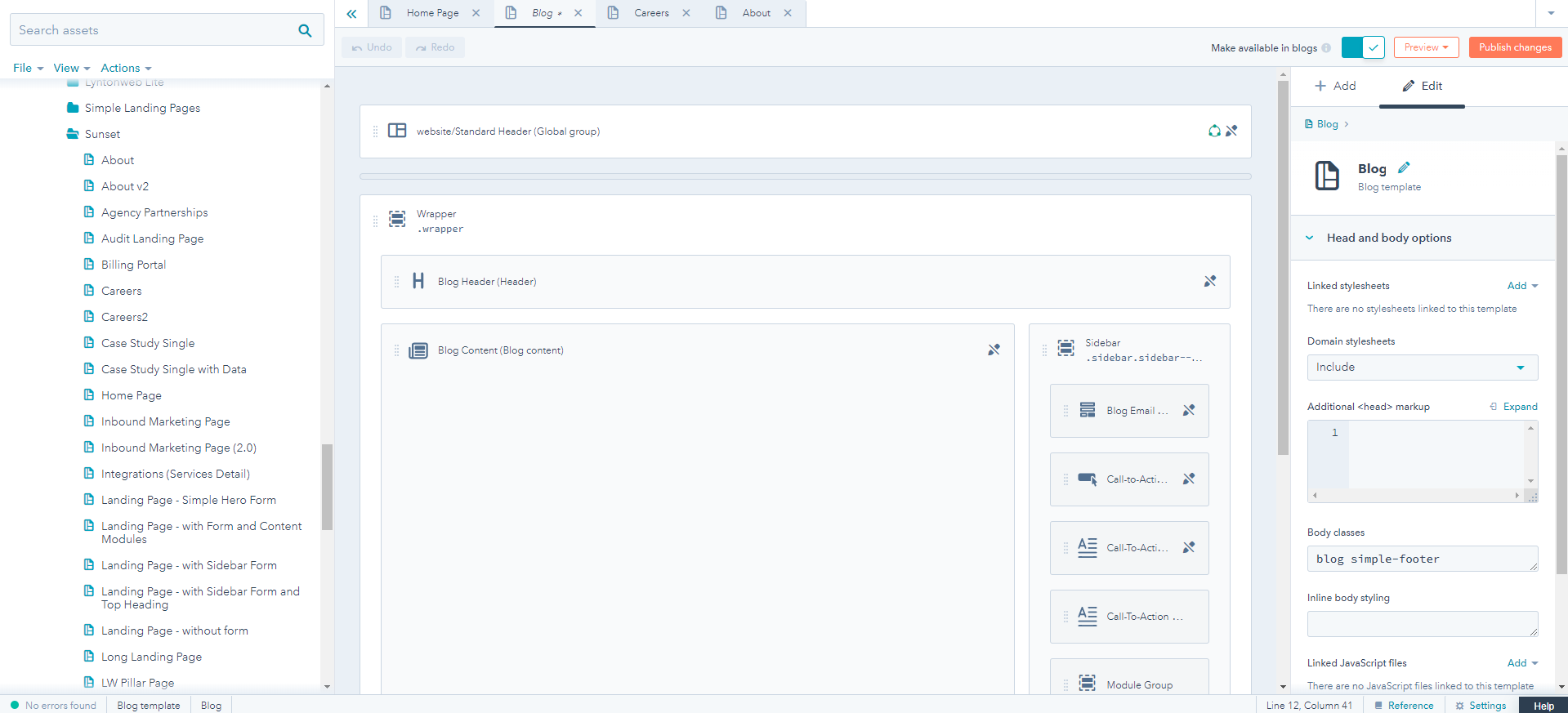This screenshot has width=1568, height=713.
Task: Click info icon beside Make available in blogs
Action: tap(1326, 48)
